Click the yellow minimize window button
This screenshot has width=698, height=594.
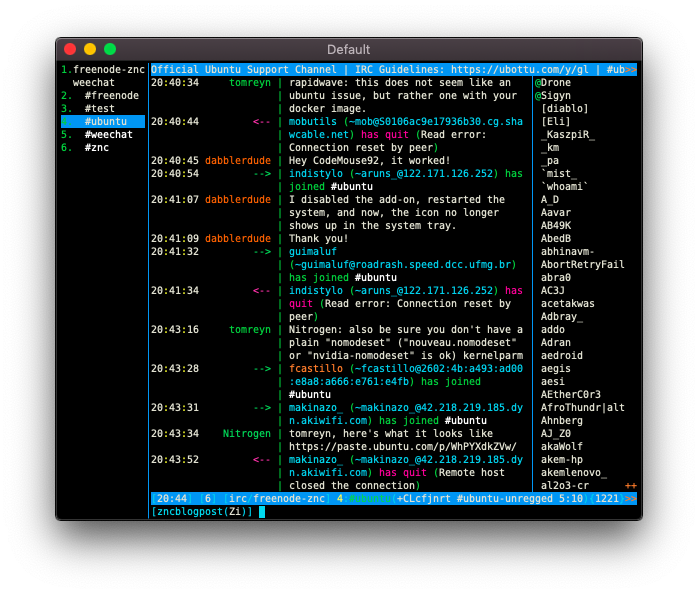(90, 49)
